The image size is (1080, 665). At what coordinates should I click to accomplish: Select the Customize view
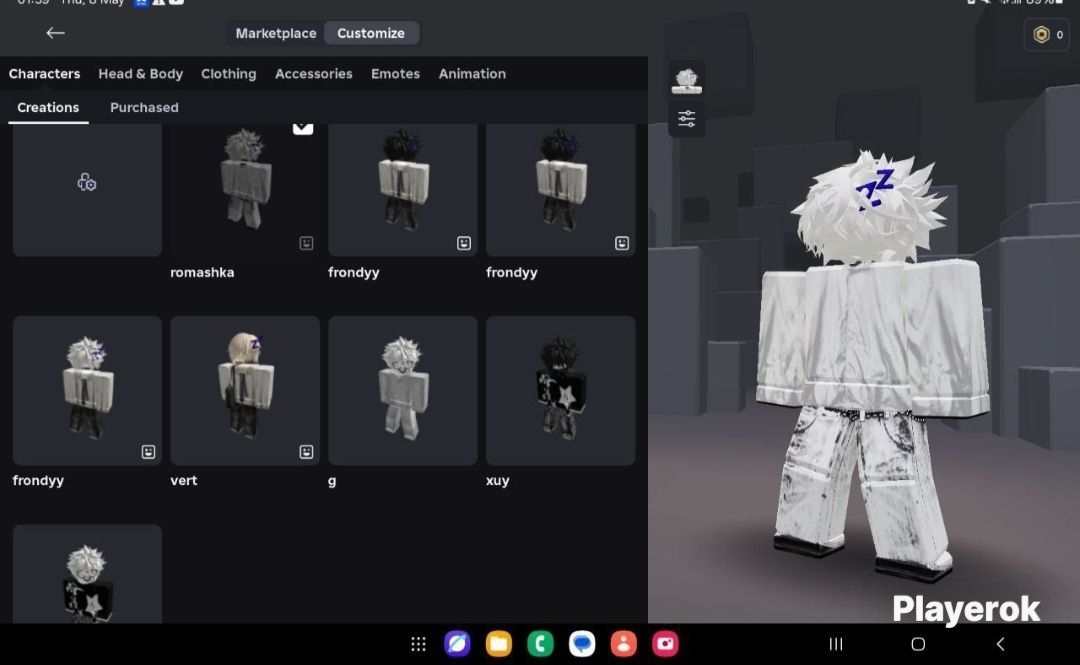pos(371,33)
